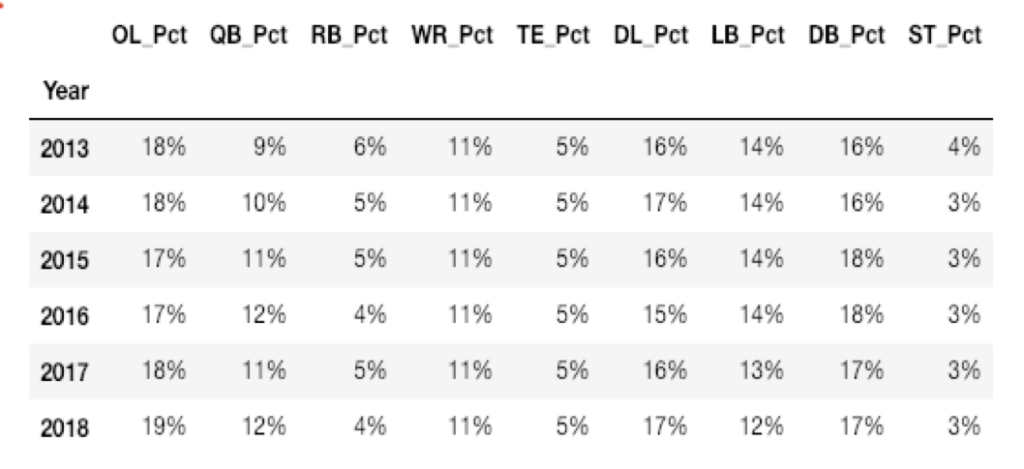Image resolution: width=1024 pixels, height=469 pixels.
Task: Click the 9% QB_Pct cell for 2013
Action: pos(270,147)
